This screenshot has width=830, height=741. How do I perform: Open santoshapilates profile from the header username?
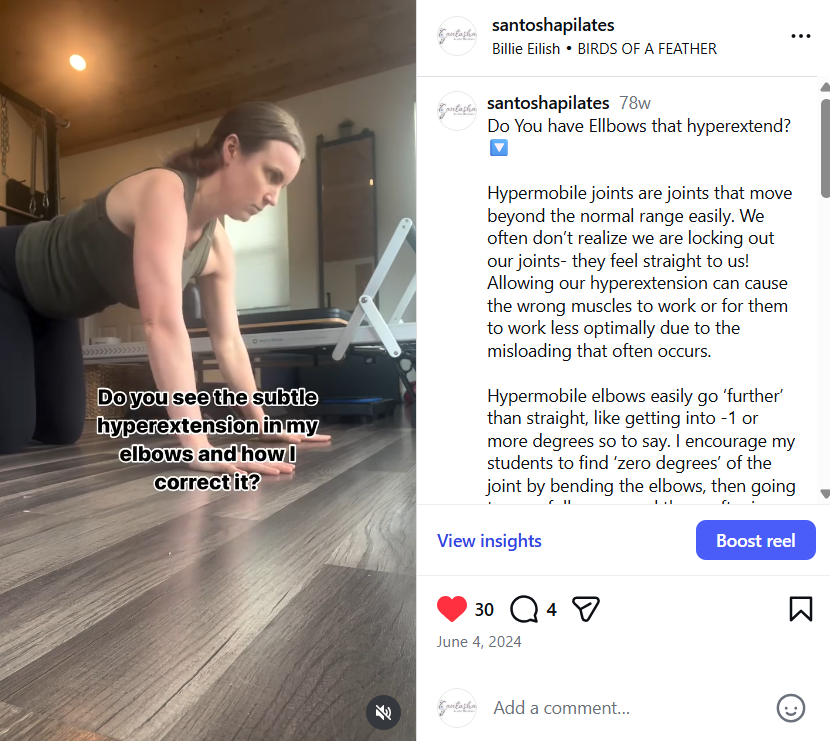[x=553, y=25]
